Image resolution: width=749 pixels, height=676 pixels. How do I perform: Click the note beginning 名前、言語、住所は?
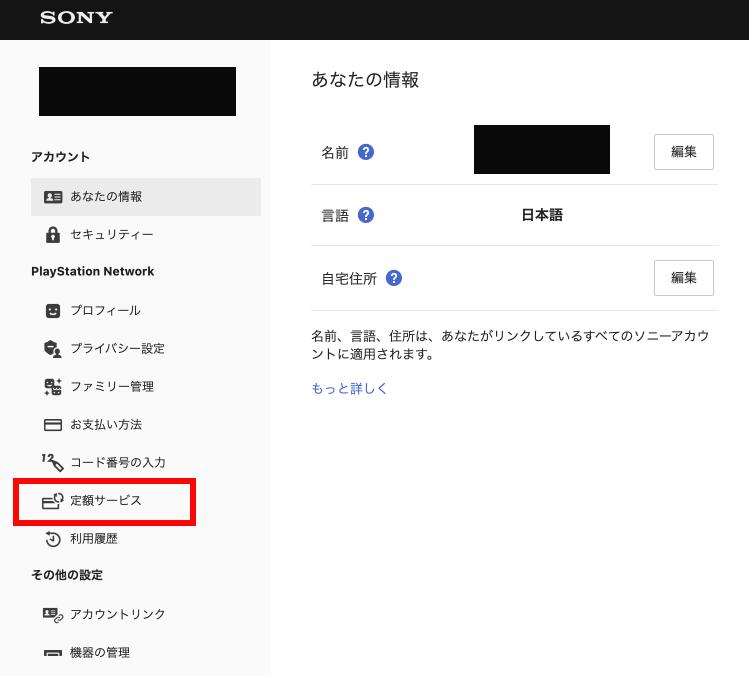point(510,345)
